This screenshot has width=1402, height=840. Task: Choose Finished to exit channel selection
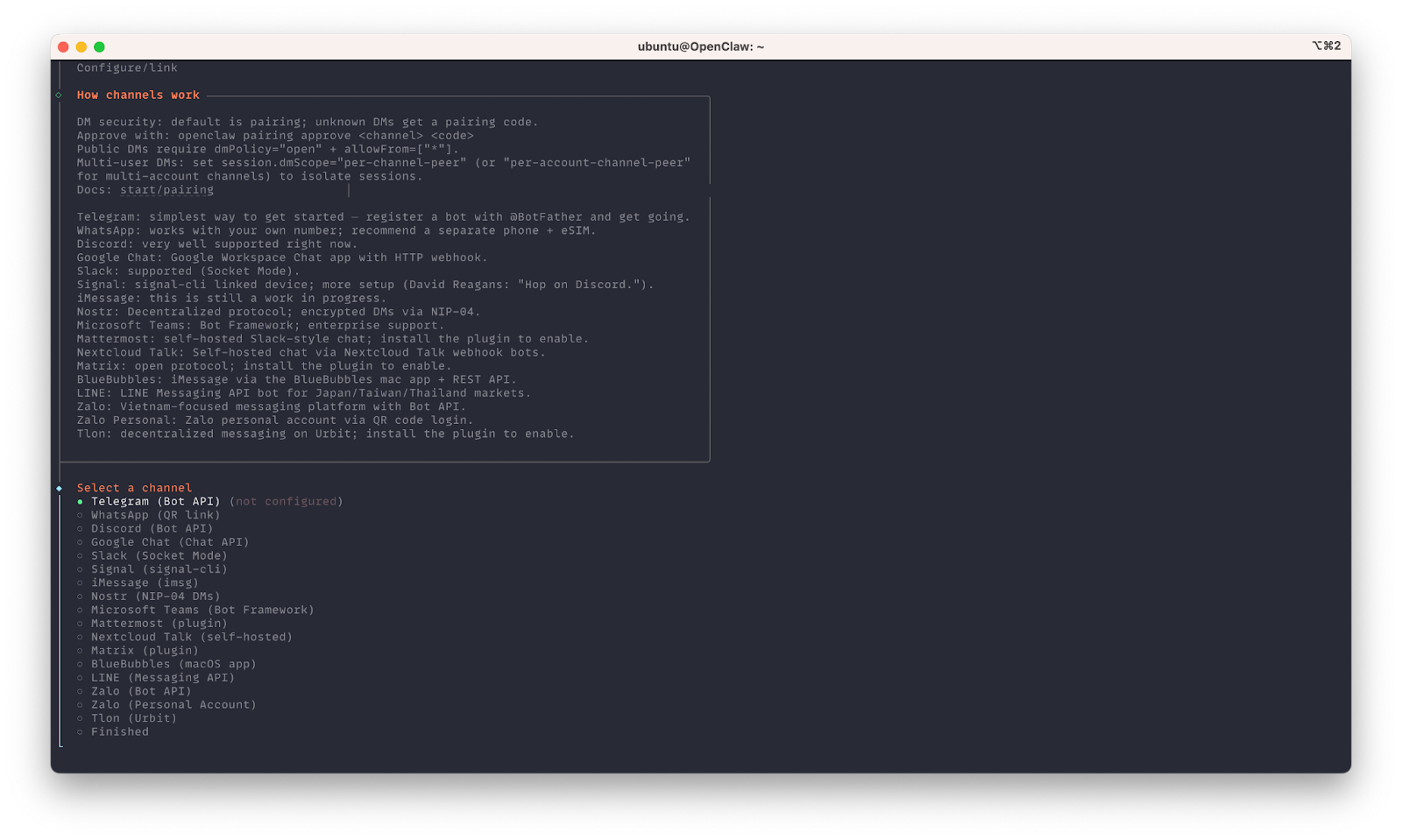click(120, 731)
